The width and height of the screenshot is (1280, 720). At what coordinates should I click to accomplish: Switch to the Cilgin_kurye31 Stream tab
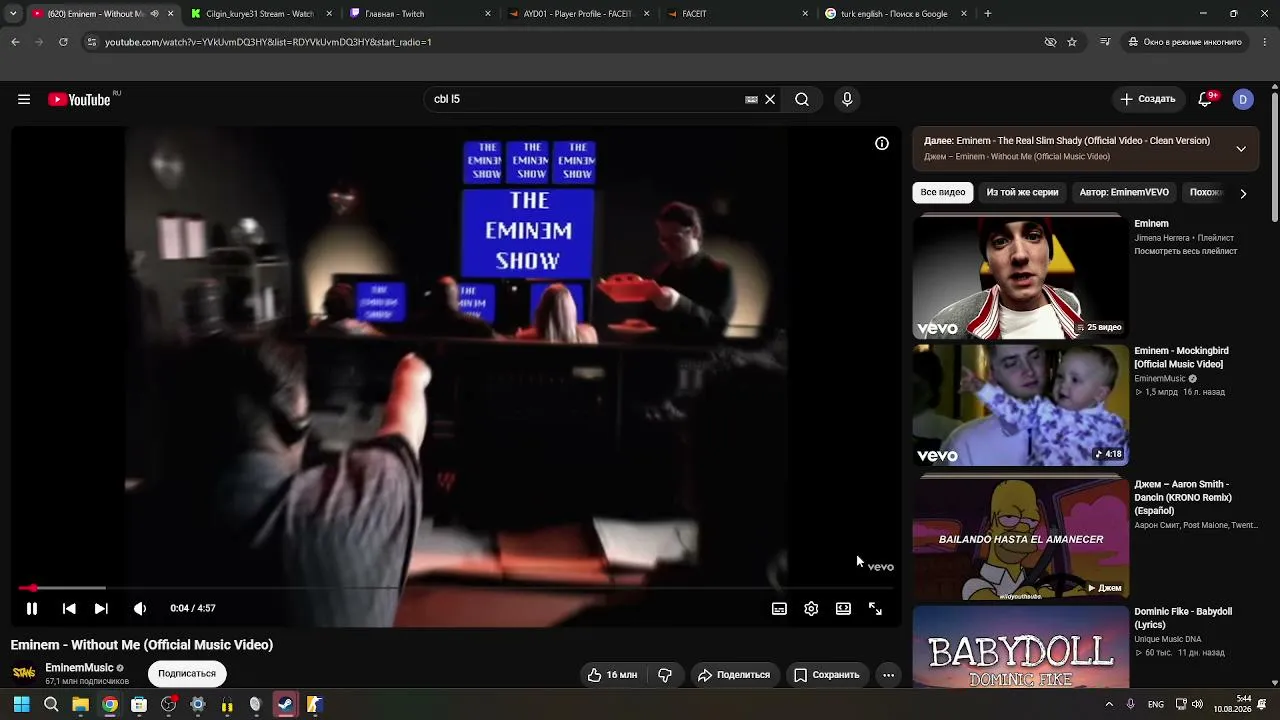(258, 14)
